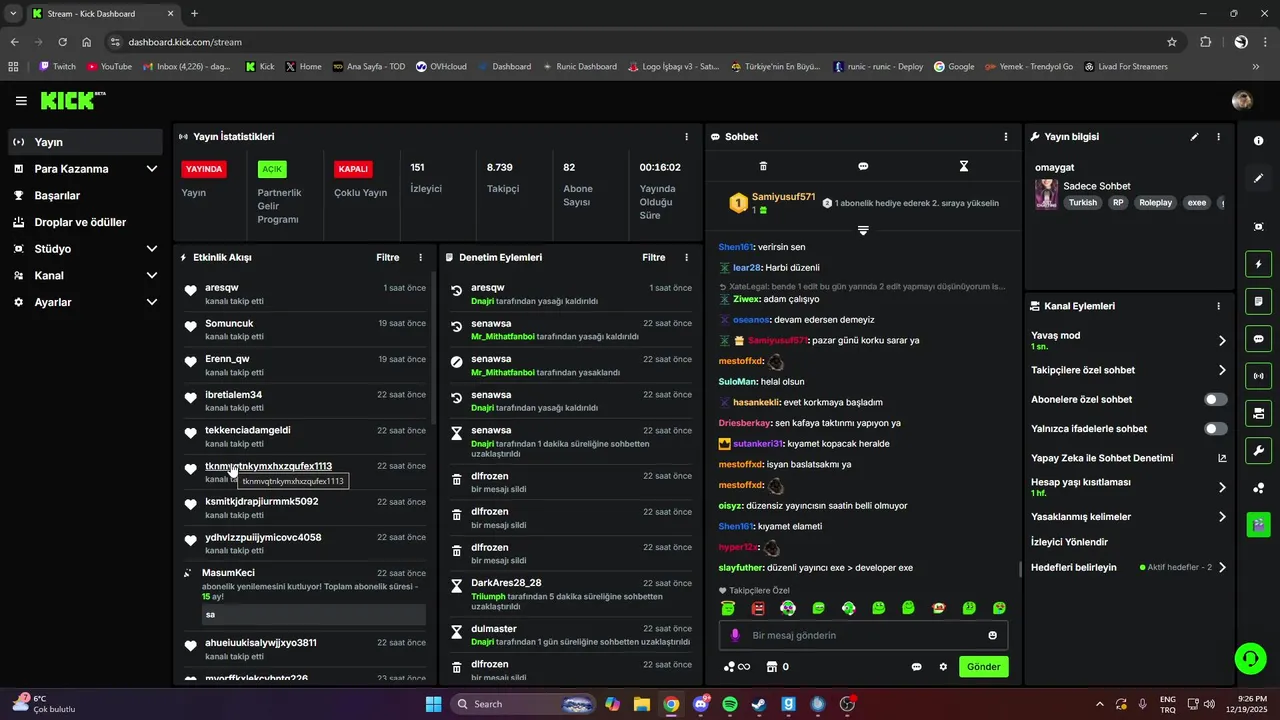Click the green clapperboard icon in right sidebar
Image resolution: width=1280 pixels, height=720 pixels.
(1258, 525)
